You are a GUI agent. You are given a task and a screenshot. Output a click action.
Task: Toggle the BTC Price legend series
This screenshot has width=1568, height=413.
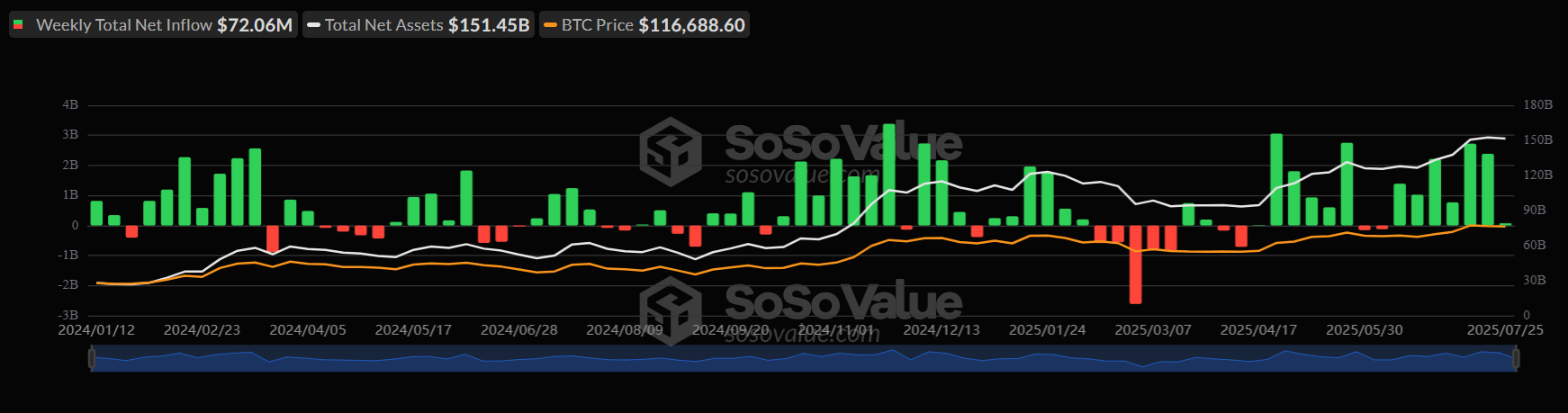pos(644,25)
